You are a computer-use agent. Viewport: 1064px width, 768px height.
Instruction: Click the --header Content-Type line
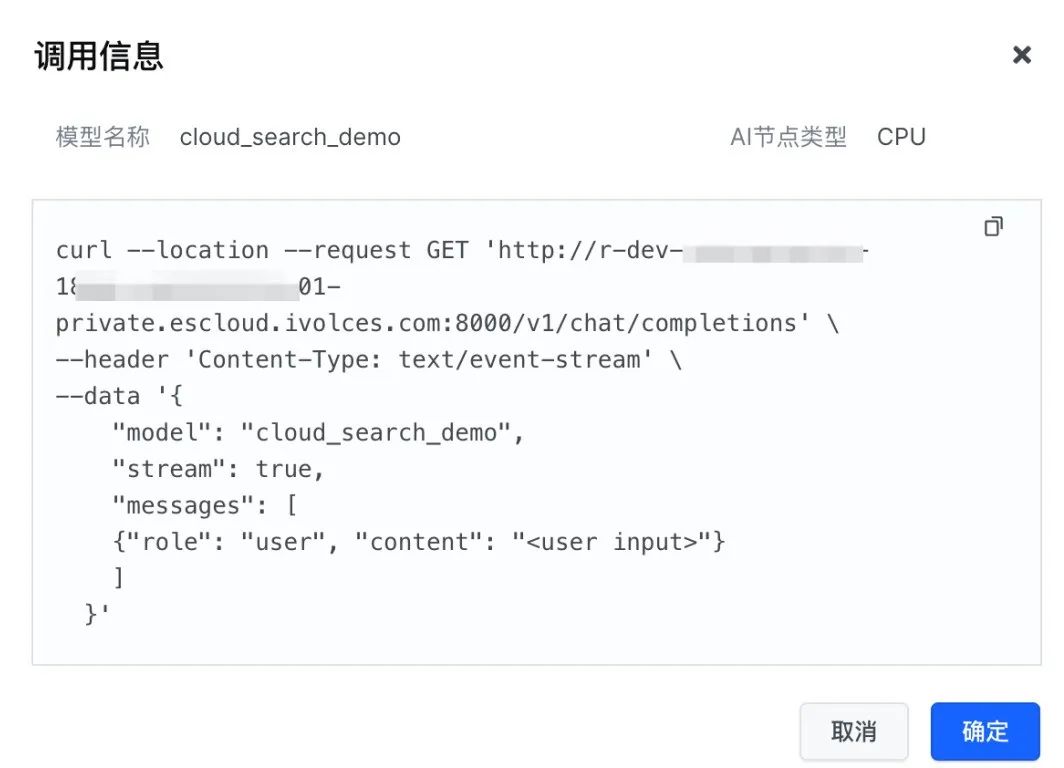click(369, 359)
